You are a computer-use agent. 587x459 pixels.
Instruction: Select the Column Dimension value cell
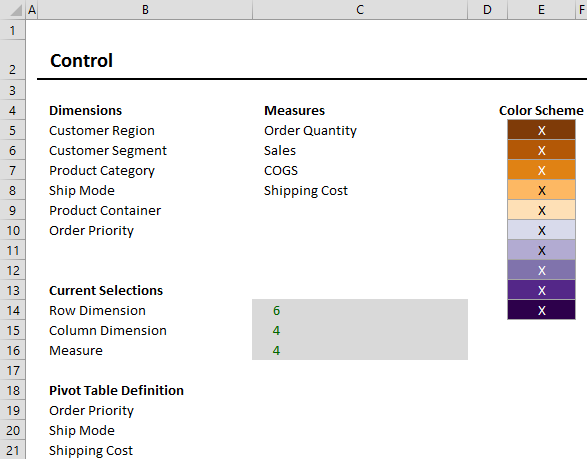pyautogui.click(x=360, y=330)
